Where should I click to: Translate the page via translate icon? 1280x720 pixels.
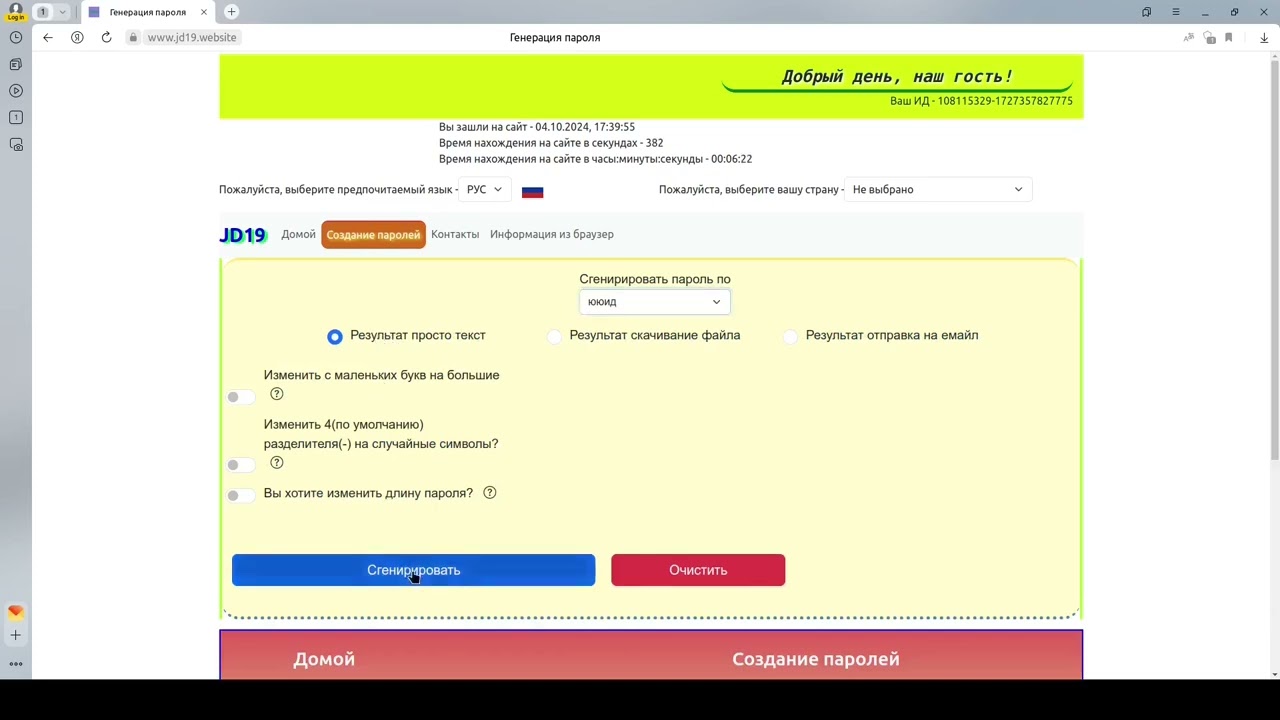1189,38
